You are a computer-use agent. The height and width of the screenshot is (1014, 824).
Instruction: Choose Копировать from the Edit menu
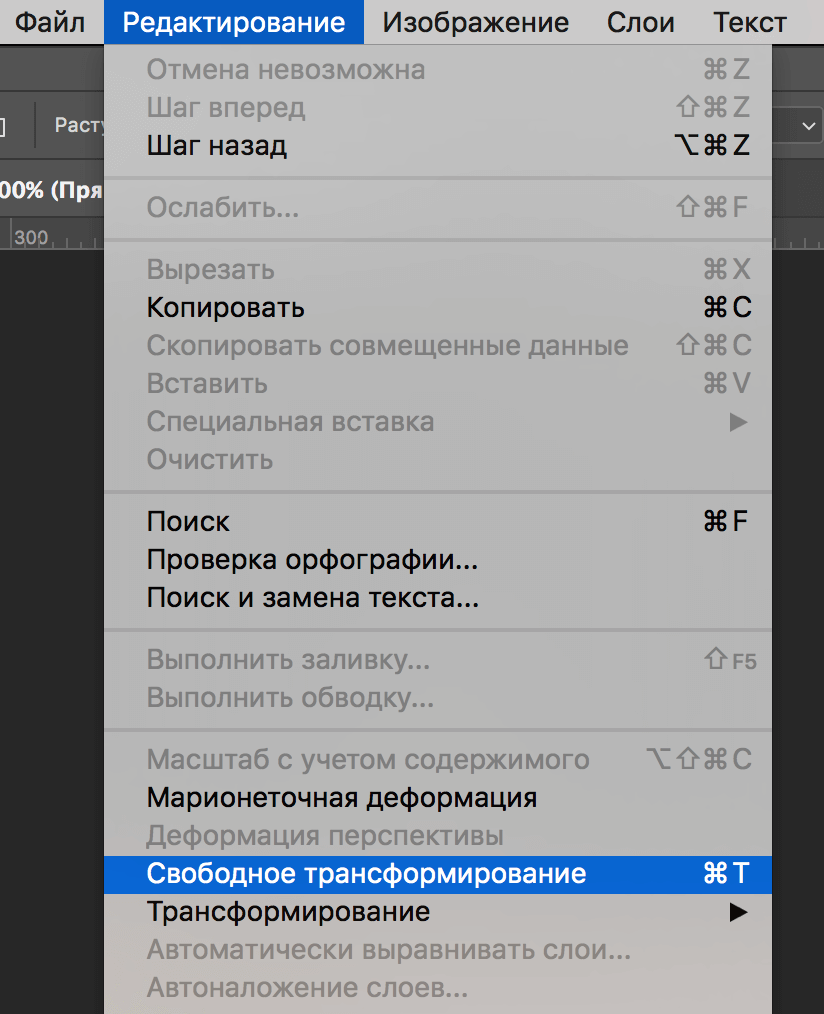(225, 307)
